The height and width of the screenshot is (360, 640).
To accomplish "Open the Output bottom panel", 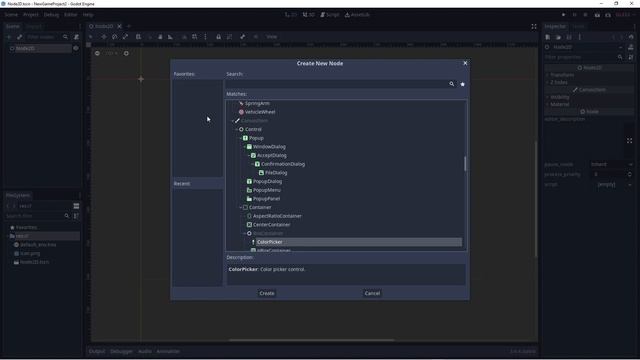I will pyautogui.click(x=97, y=351).
